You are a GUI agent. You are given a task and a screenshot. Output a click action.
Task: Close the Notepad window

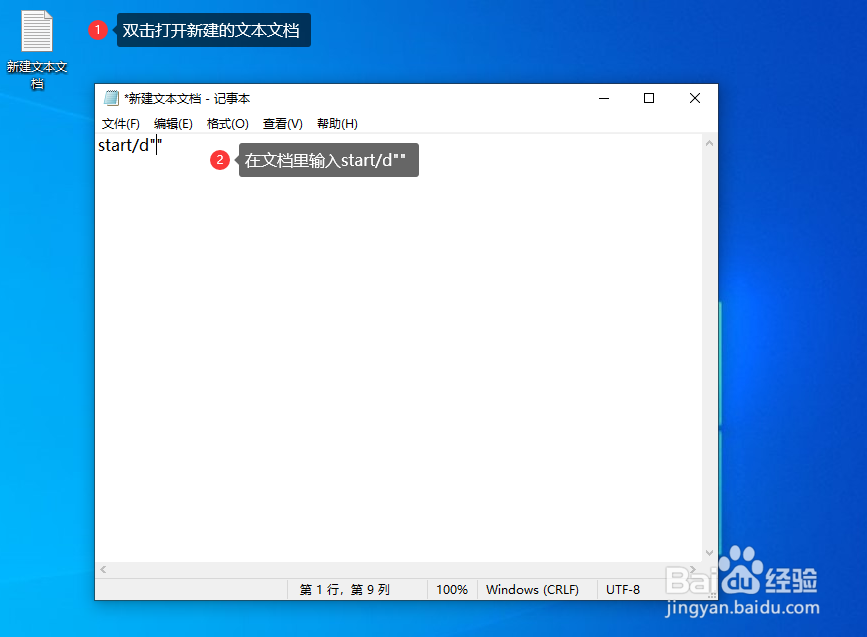click(695, 98)
